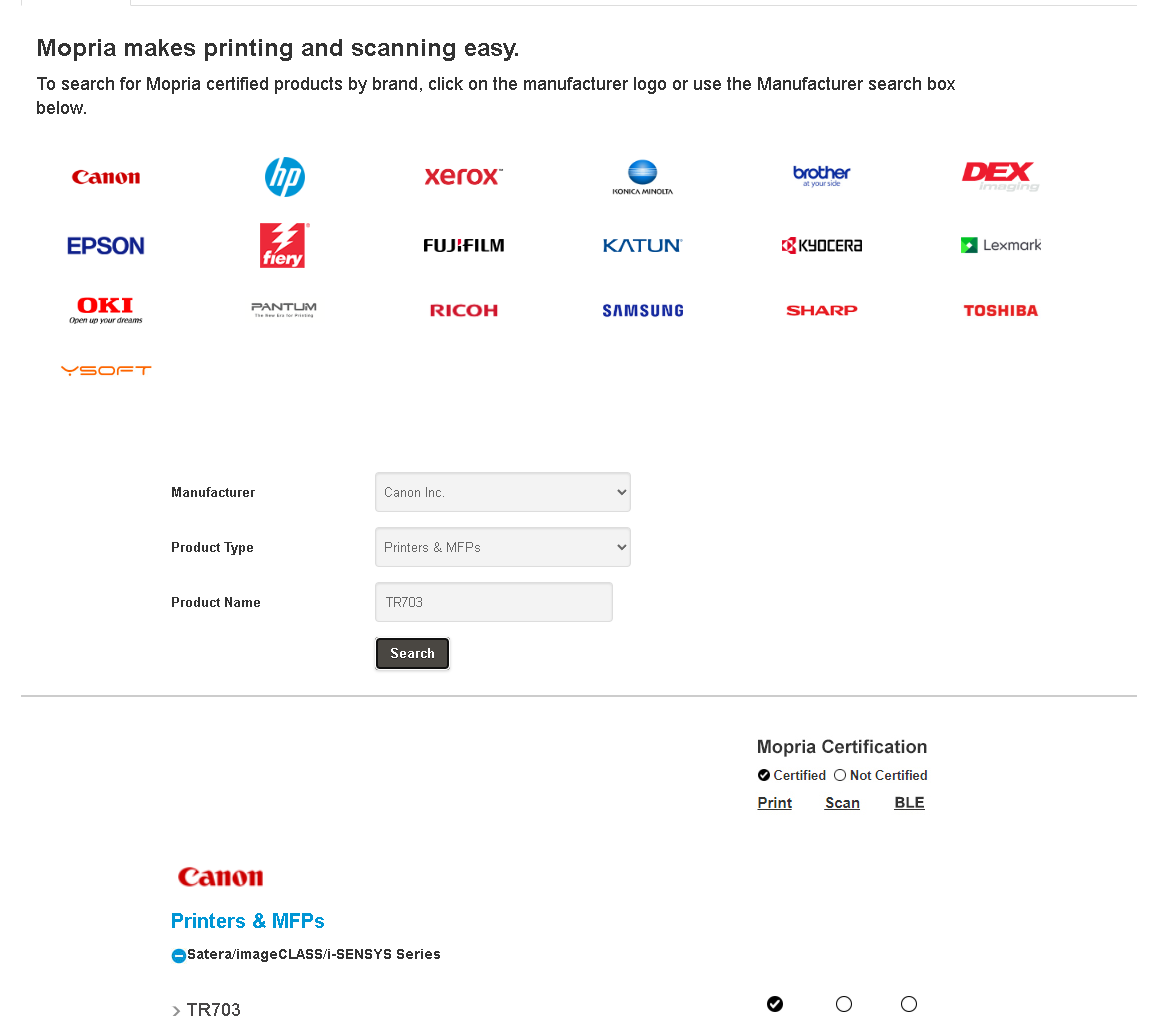Click the Lexmark logo
The image size is (1157, 1036).
(1001, 245)
